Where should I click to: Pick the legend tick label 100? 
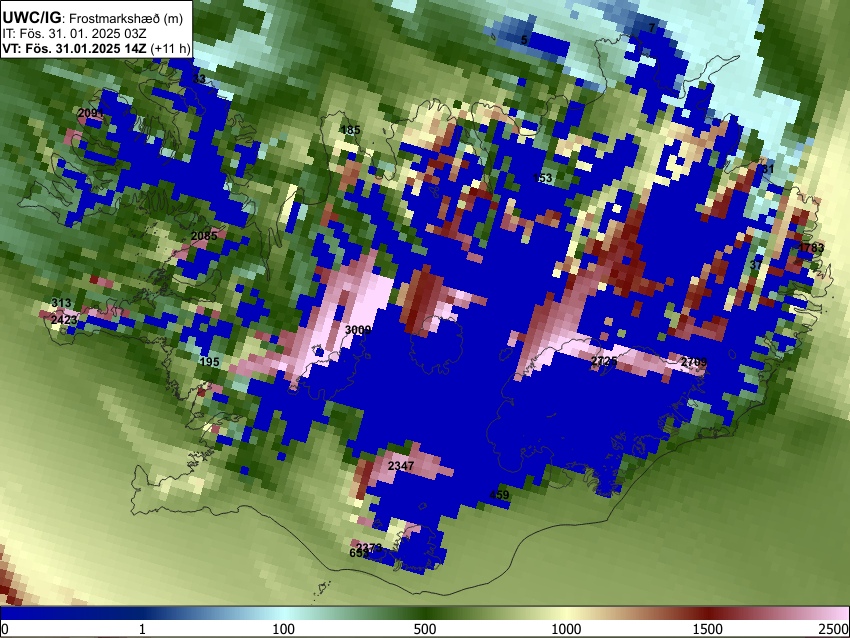(x=283, y=629)
